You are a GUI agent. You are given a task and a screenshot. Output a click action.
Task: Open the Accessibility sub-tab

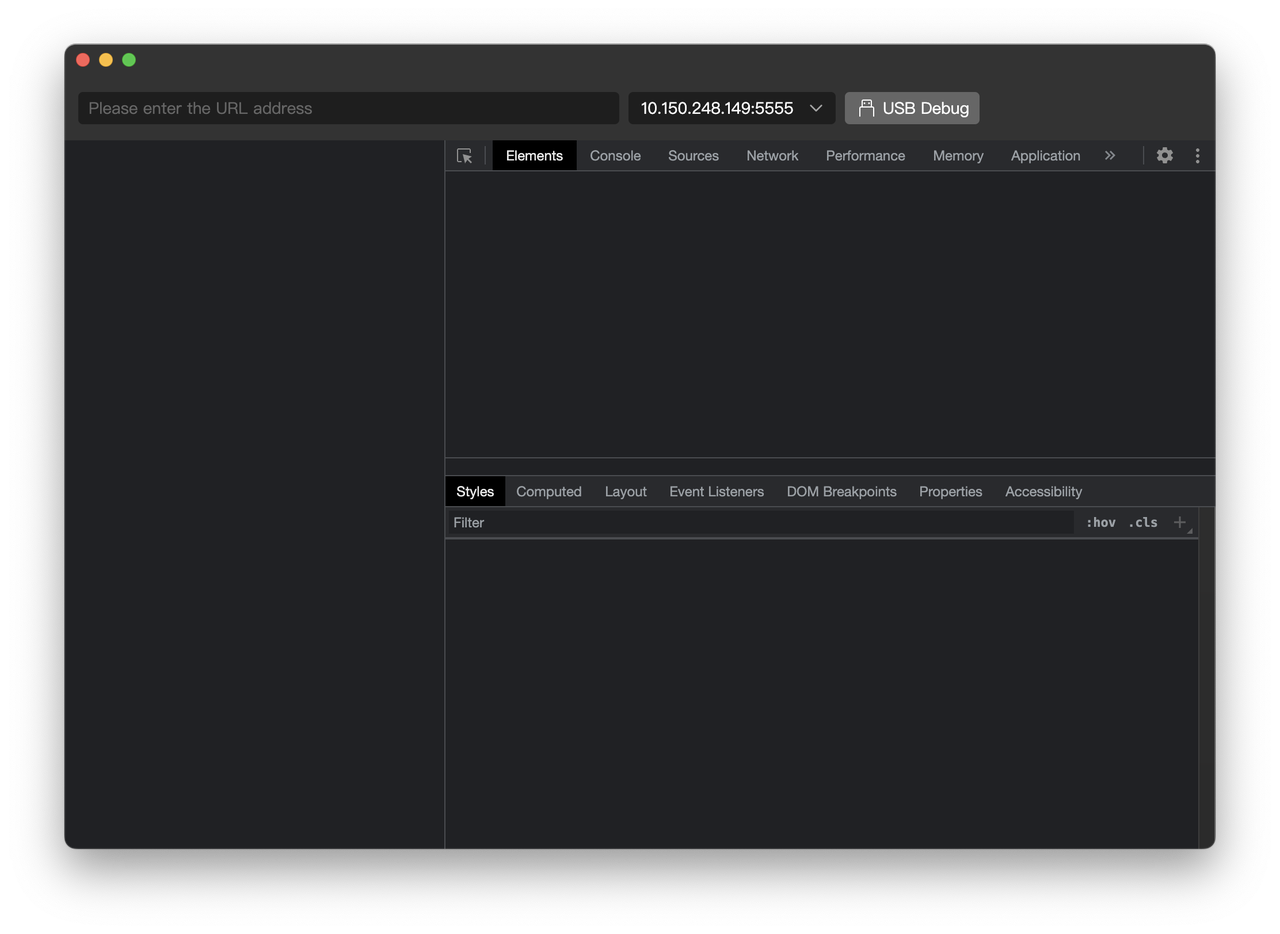pyautogui.click(x=1043, y=492)
